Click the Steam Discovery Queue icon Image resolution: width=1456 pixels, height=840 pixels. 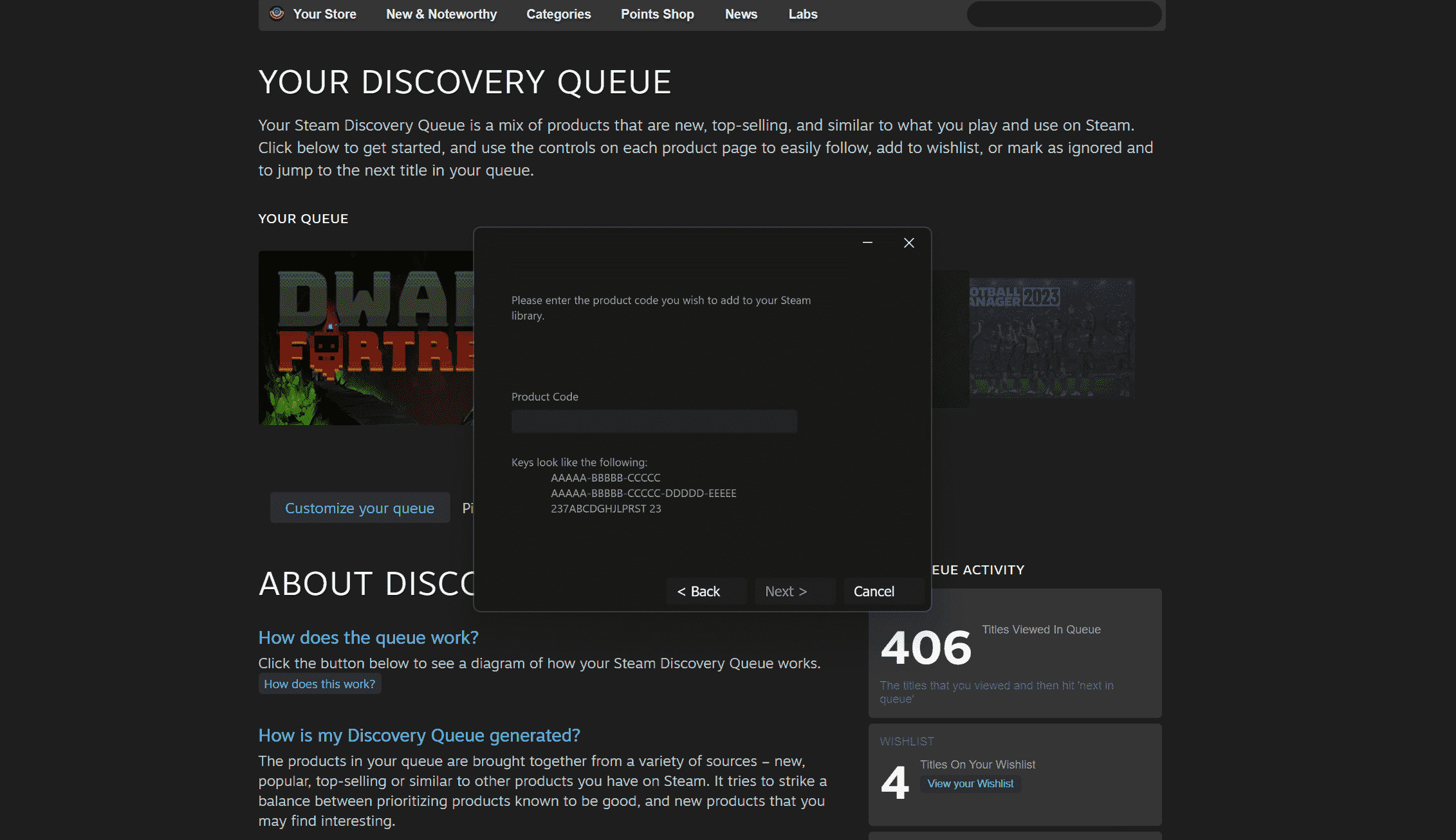275,14
